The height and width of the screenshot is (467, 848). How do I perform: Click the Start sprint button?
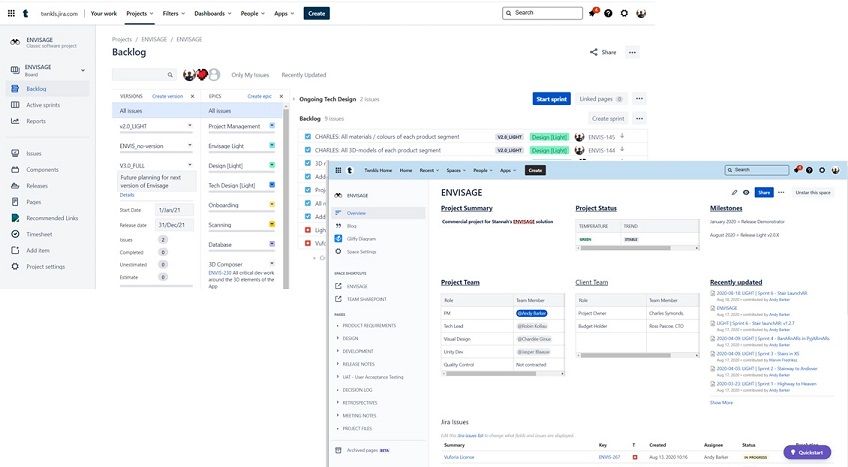point(551,99)
